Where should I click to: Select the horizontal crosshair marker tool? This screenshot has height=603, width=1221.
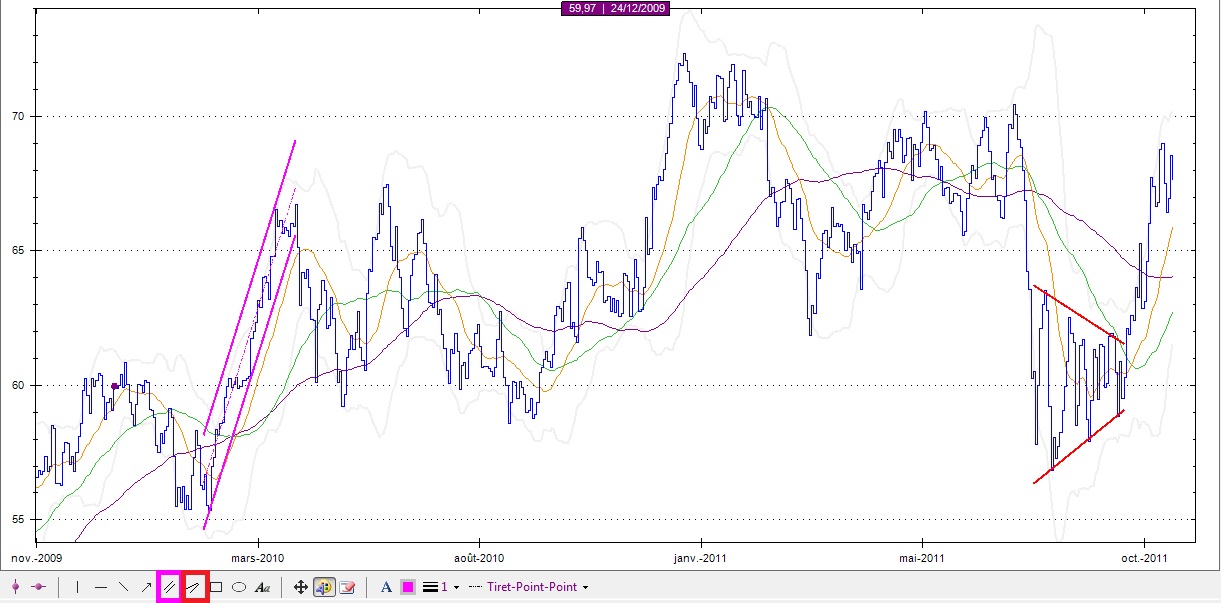39,587
